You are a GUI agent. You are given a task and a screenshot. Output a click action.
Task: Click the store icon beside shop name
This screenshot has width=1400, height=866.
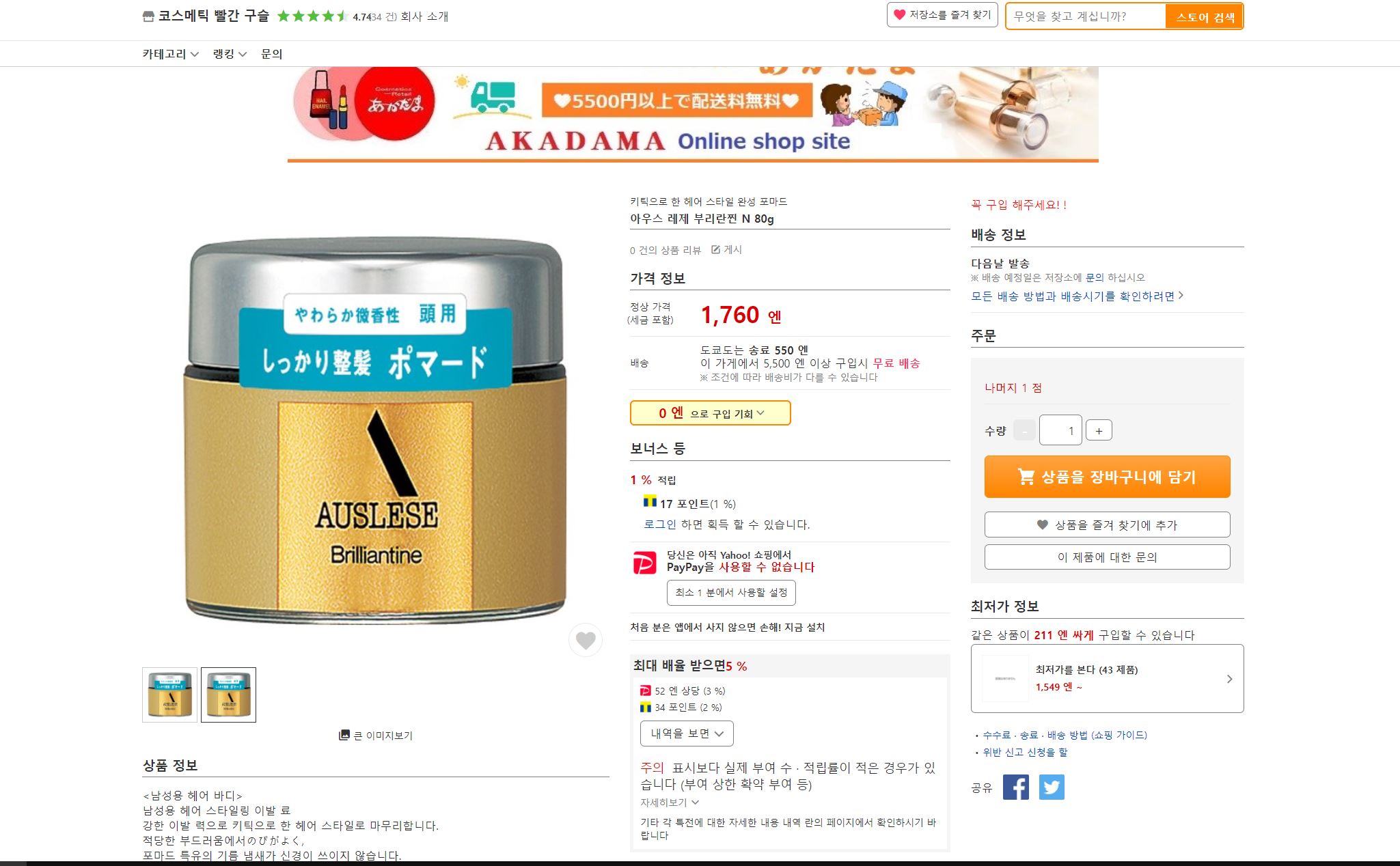pyautogui.click(x=148, y=16)
